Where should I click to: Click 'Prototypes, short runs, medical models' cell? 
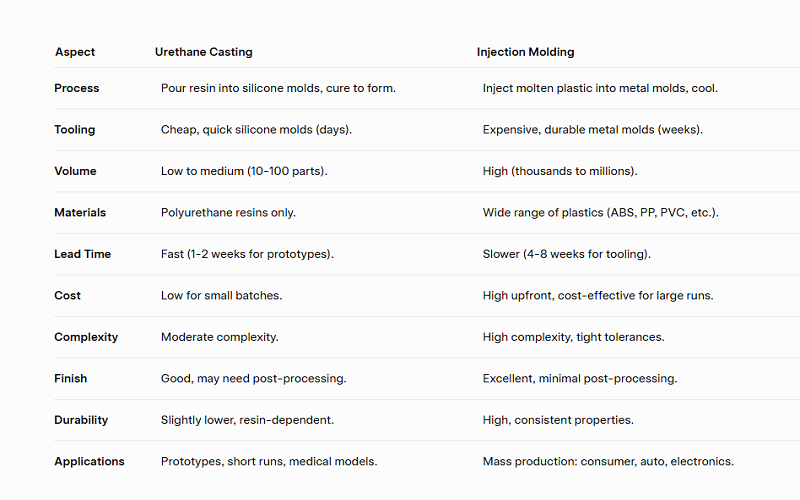pos(269,461)
